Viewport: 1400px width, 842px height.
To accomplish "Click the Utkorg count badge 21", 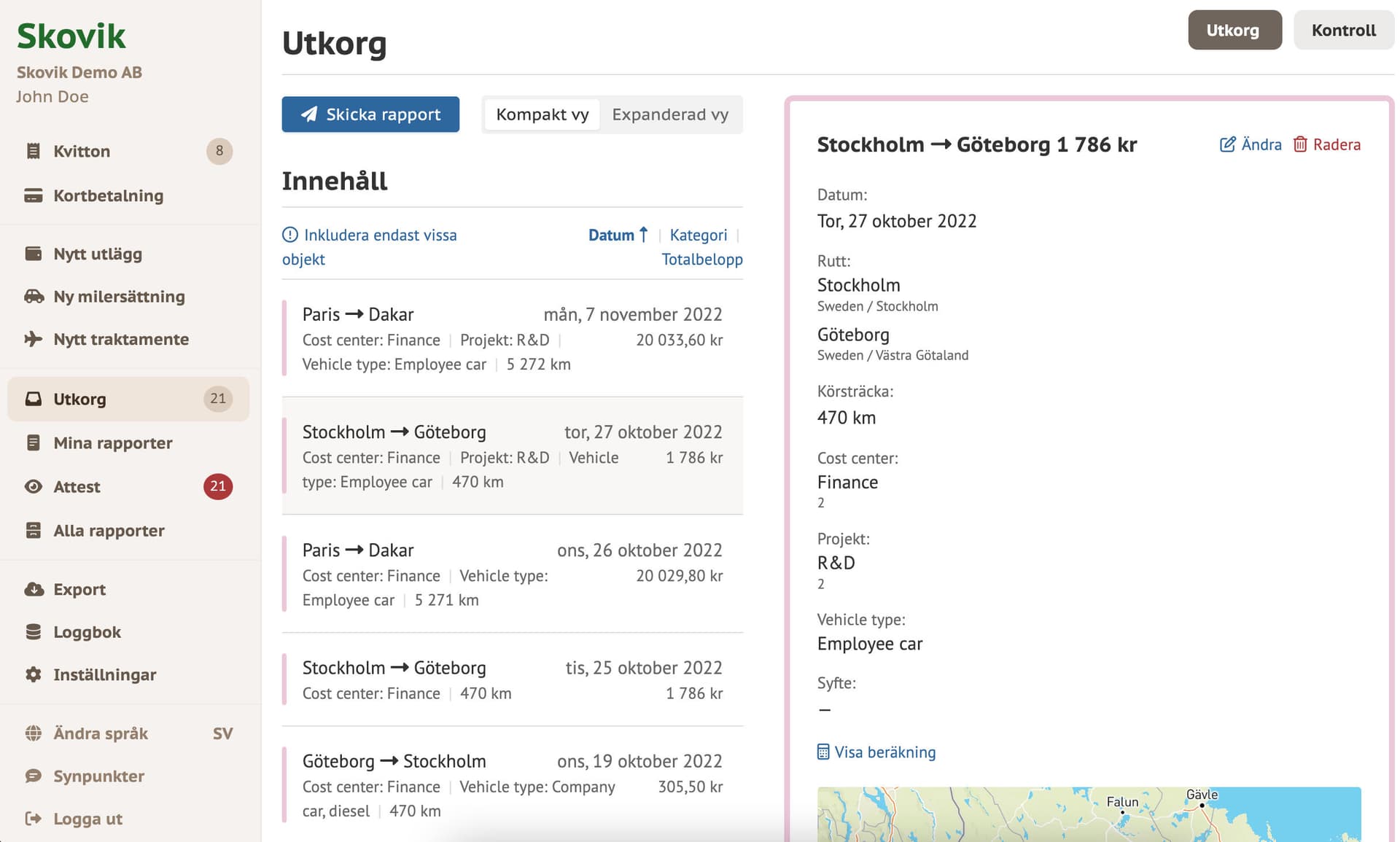I will [218, 399].
